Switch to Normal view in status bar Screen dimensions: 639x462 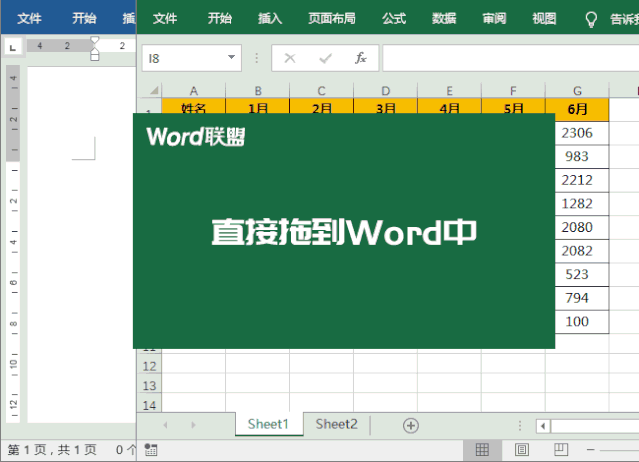(x=481, y=450)
